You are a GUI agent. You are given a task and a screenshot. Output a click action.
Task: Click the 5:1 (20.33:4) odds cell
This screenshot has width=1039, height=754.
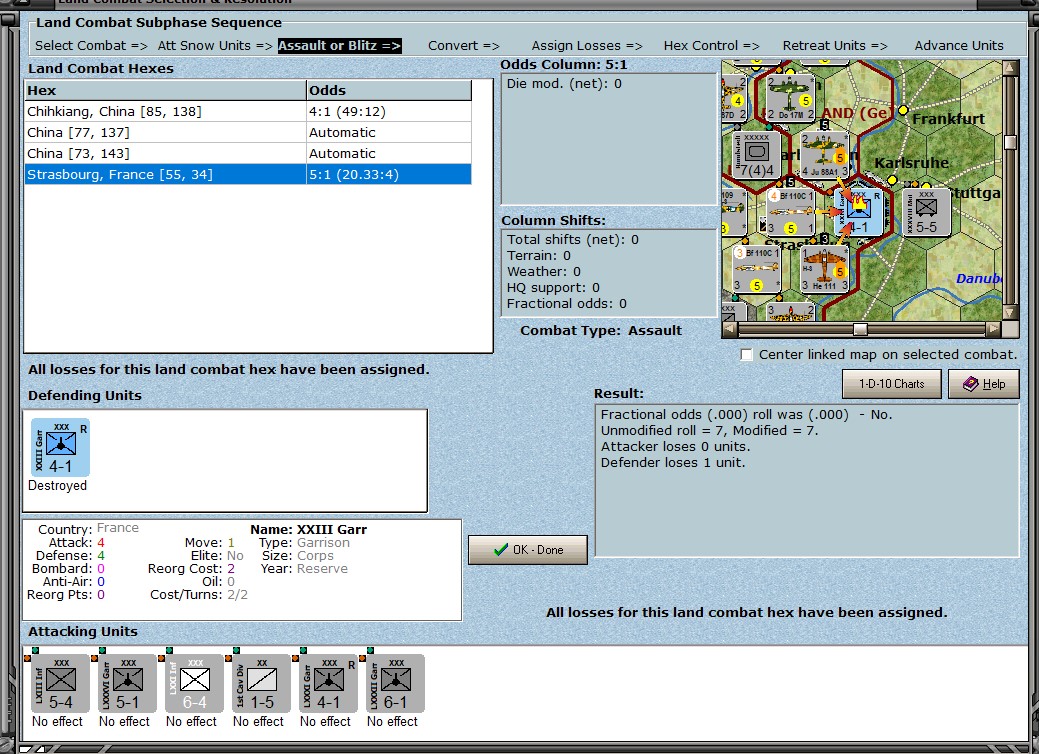(389, 175)
